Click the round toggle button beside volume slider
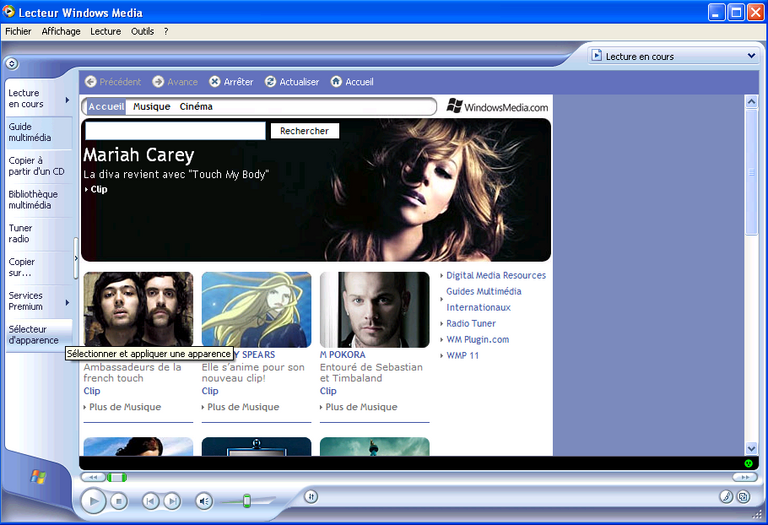Image resolution: width=768 pixels, height=525 pixels. pos(311,497)
